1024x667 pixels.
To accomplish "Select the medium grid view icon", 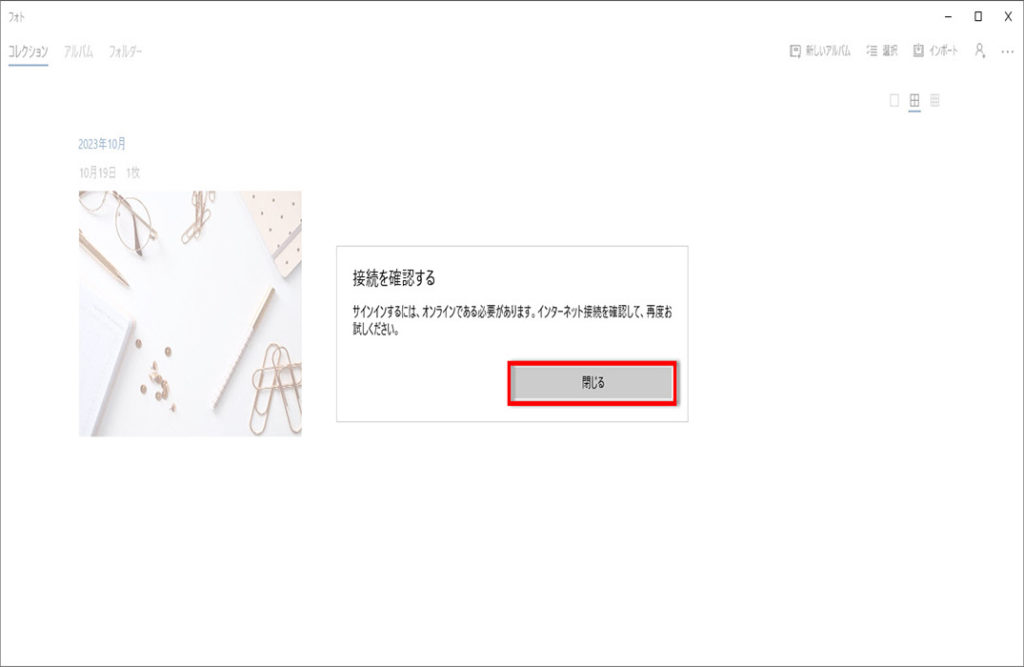I will pyautogui.click(x=914, y=100).
